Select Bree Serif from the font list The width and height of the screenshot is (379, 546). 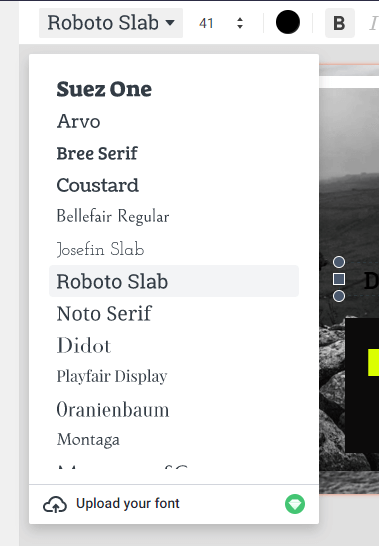[97, 153]
